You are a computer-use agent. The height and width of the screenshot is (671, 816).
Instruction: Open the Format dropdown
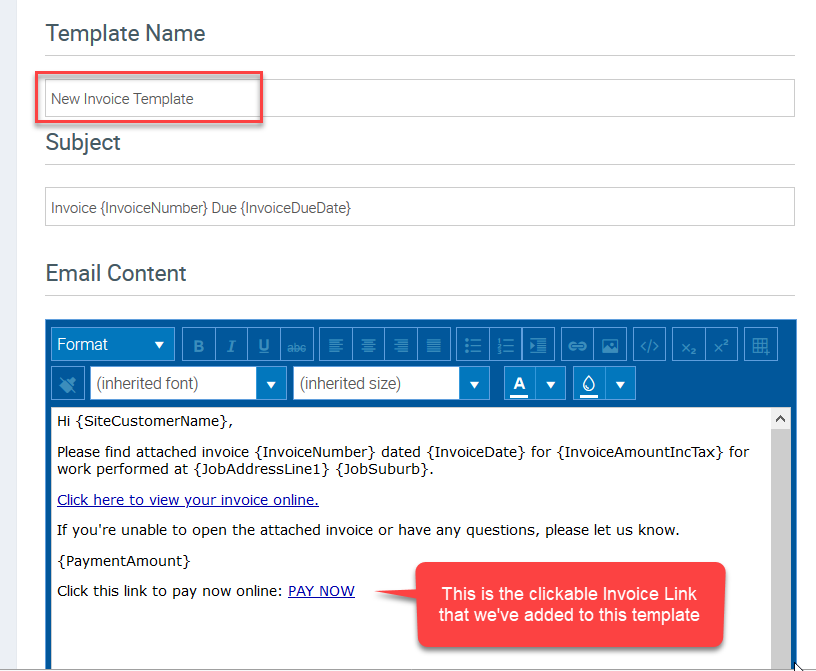[112, 344]
